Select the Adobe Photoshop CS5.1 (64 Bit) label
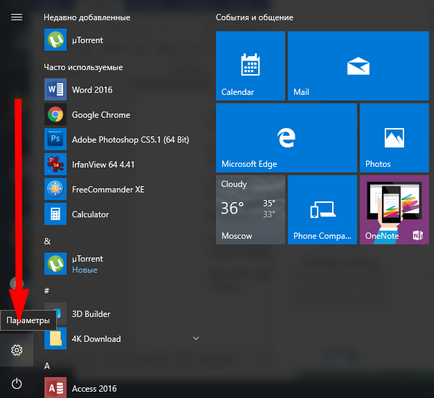This screenshot has width=434, height=398. tap(131, 140)
